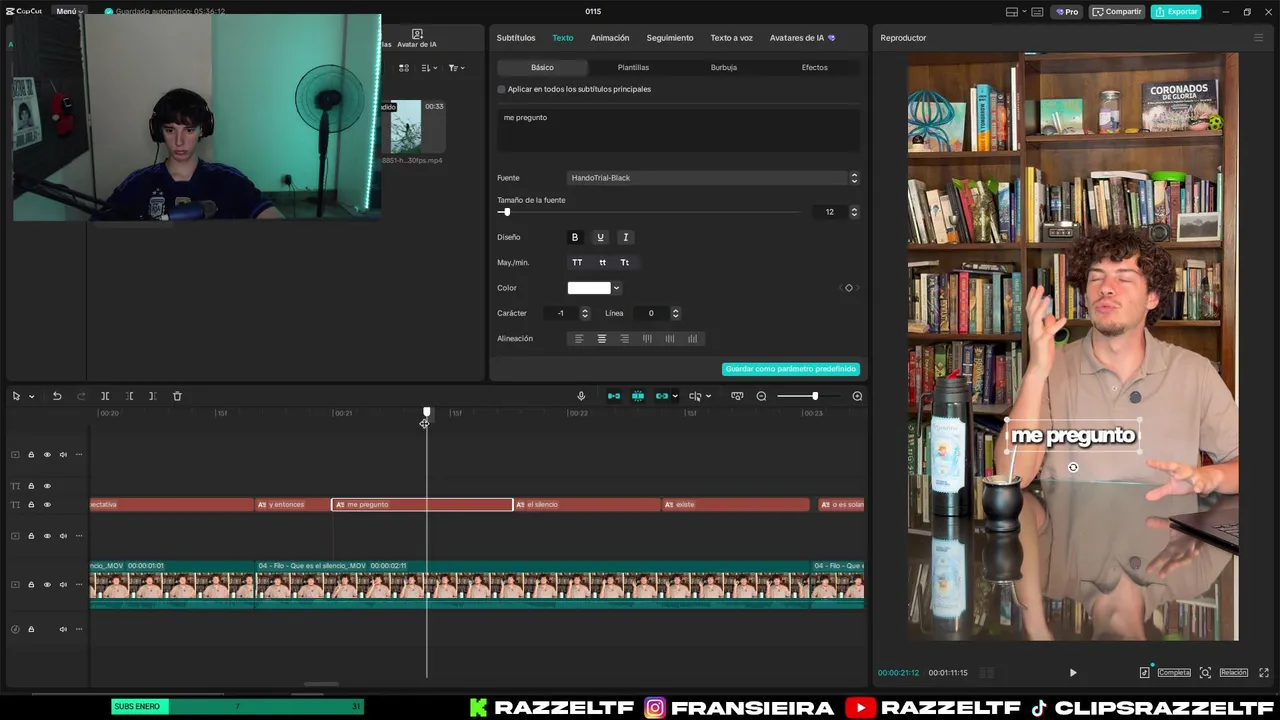
Task: Expand the selection tool dropdown arrow
Action: 31,396
